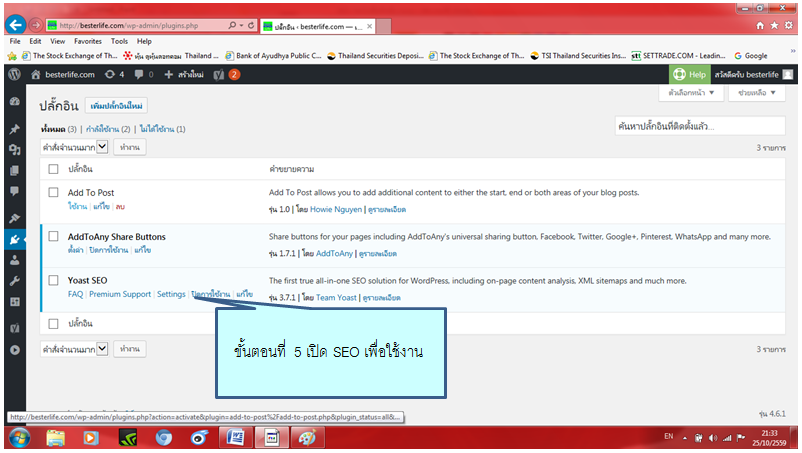The image size is (802, 453).
Task: Open Tools wrench icon in sidebar
Action: [x=15, y=281]
